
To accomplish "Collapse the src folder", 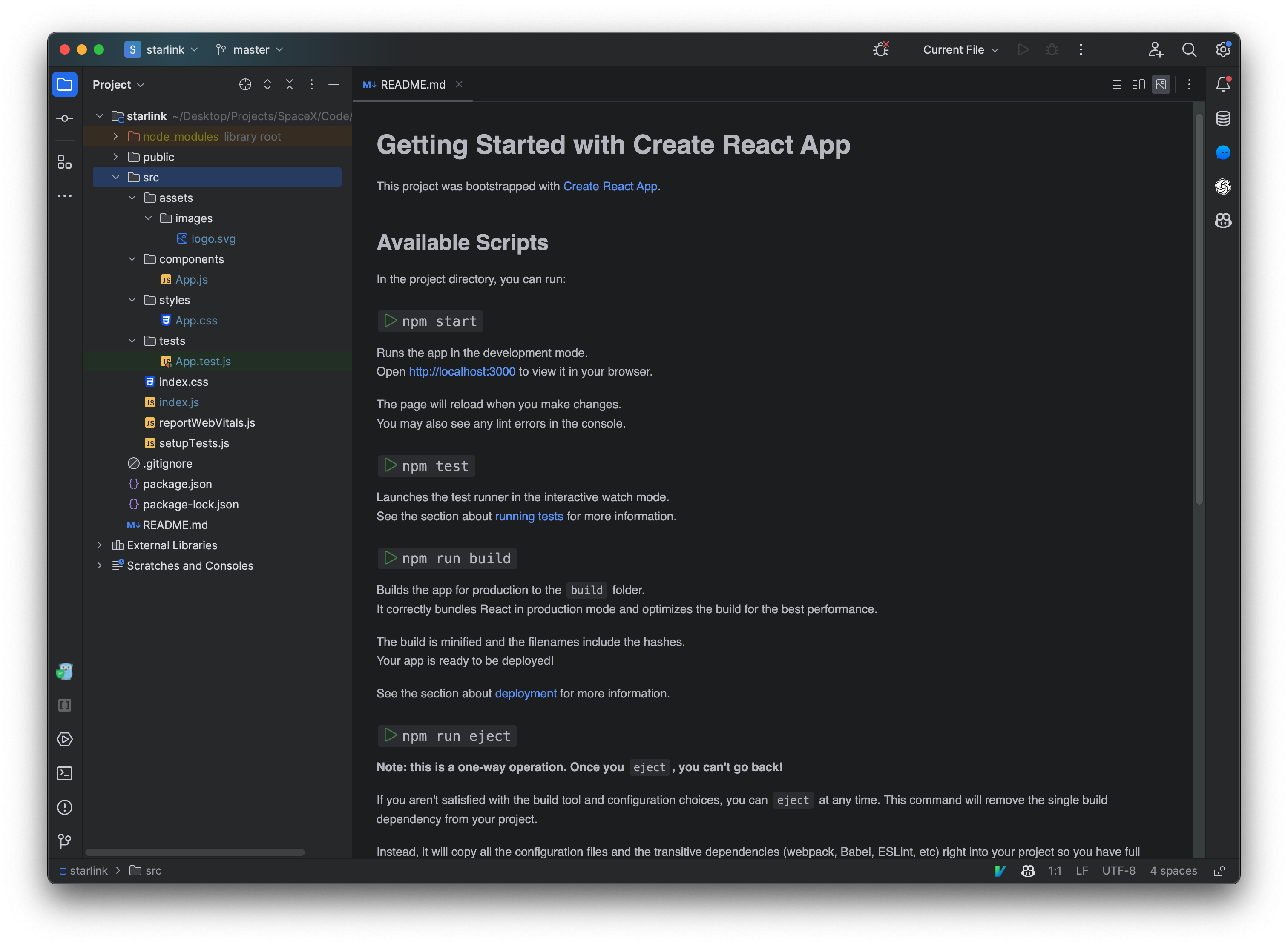I will pyautogui.click(x=116, y=177).
